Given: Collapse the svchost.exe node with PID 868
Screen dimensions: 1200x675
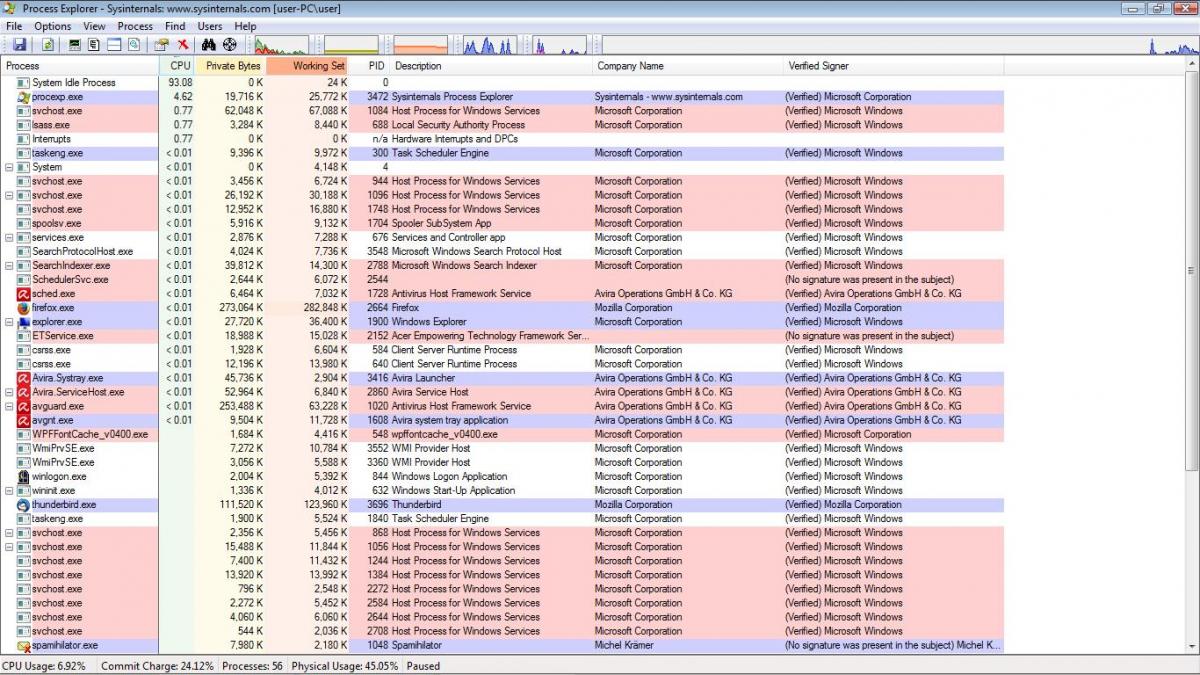Looking at the screenshot, I should click(x=10, y=533).
